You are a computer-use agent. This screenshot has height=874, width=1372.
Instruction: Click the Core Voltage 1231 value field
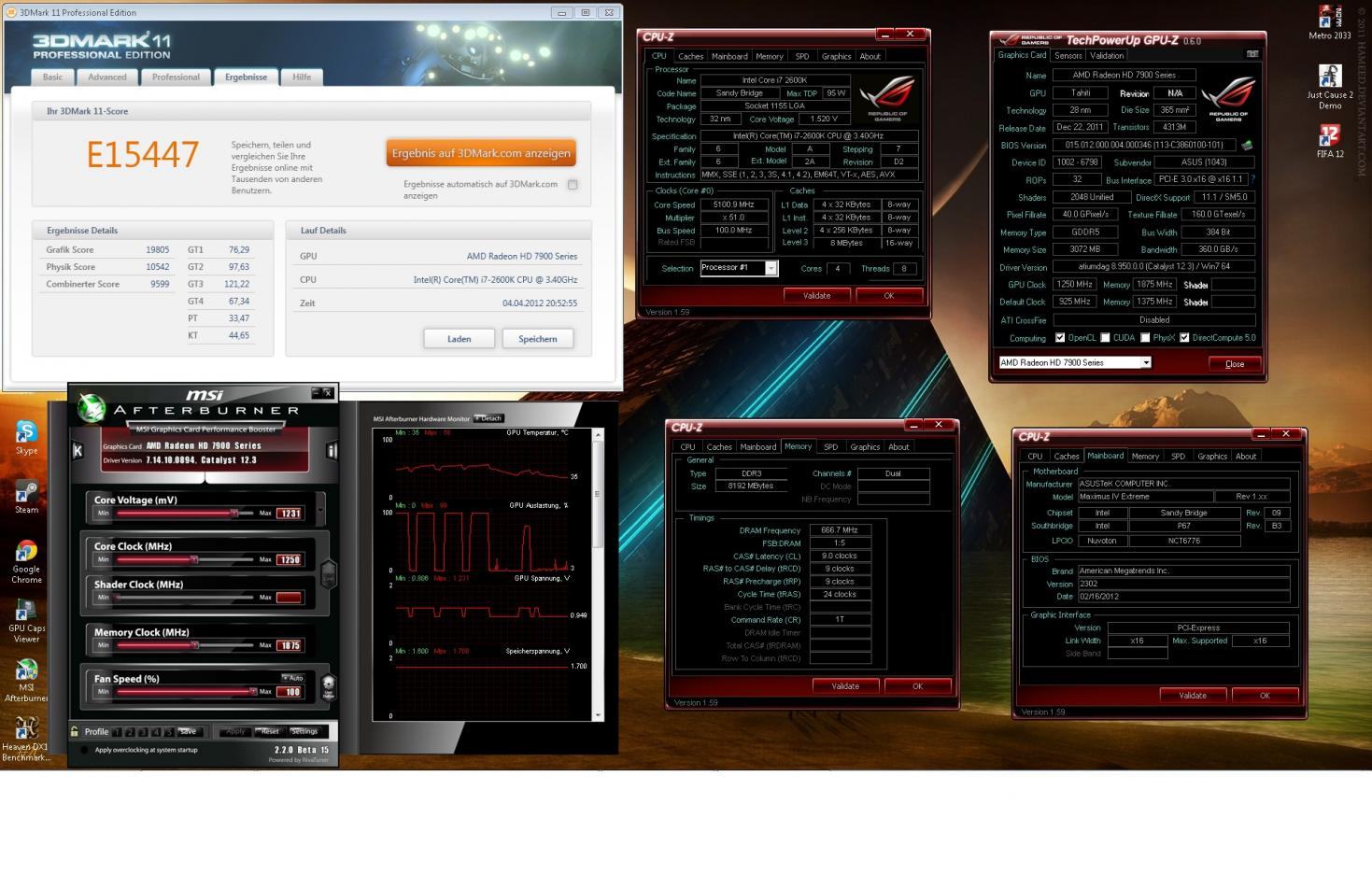289,513
